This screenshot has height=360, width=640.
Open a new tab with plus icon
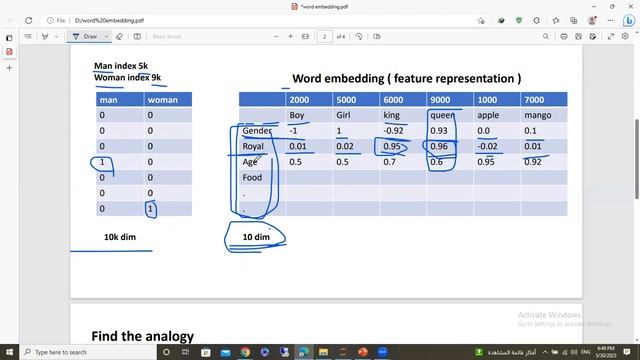pyautogui.click(x=9, y=68)
